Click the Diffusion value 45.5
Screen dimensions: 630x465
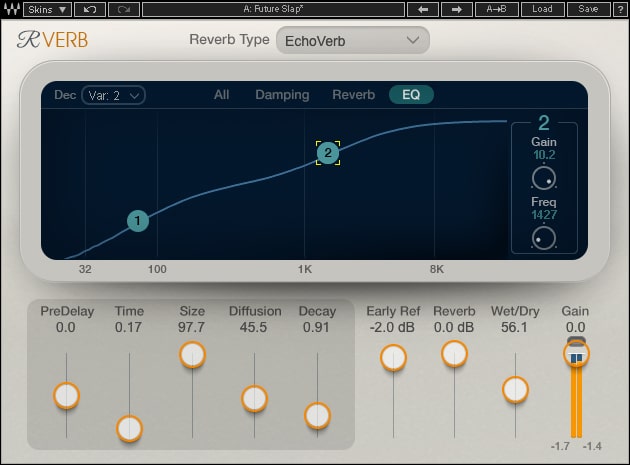pos(253,328)
